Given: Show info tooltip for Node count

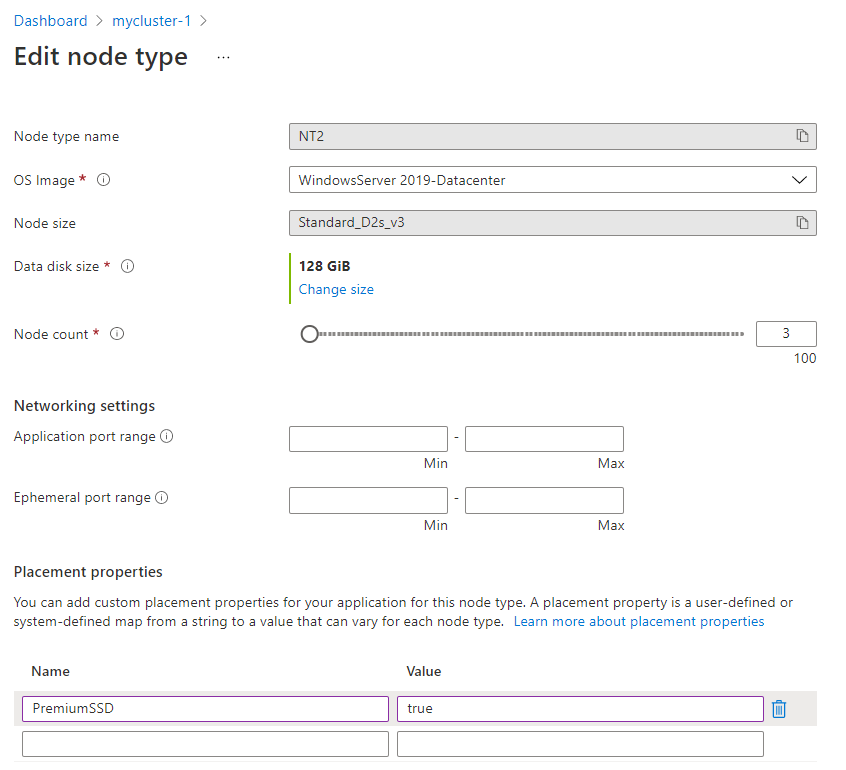Looking at the screenshot, I should click(117, 335).
